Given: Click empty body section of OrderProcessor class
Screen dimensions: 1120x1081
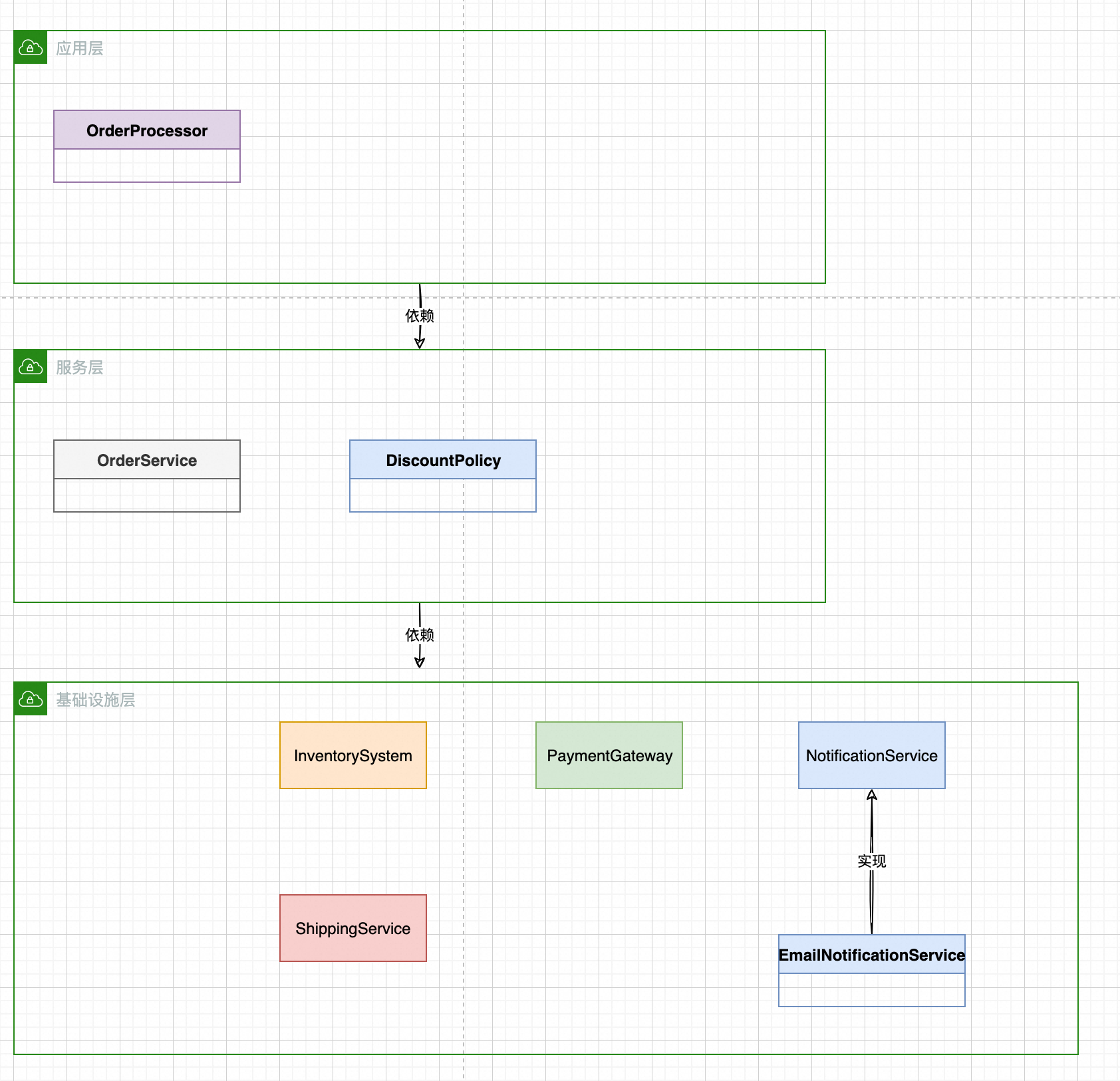Looking at the screenshot, I should pyautogui.click(x=147, y=166).
